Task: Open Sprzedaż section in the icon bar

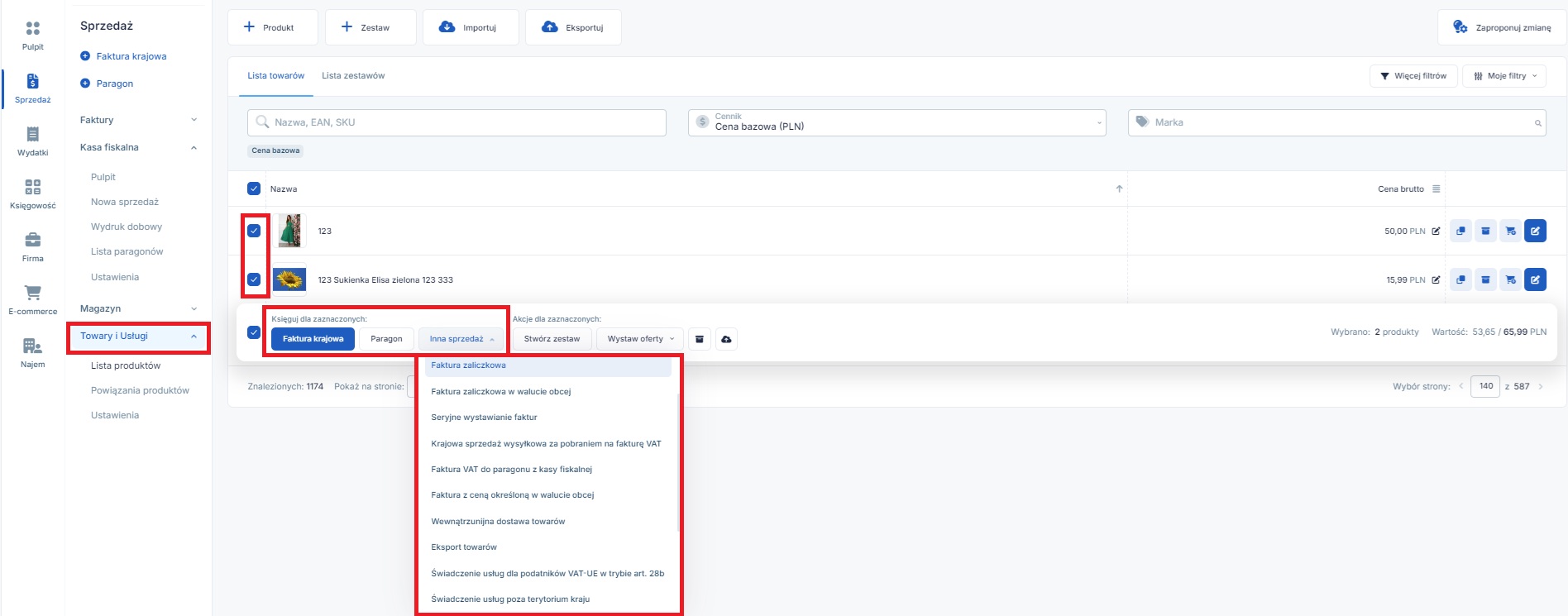Action: click(x=33, y=88)
